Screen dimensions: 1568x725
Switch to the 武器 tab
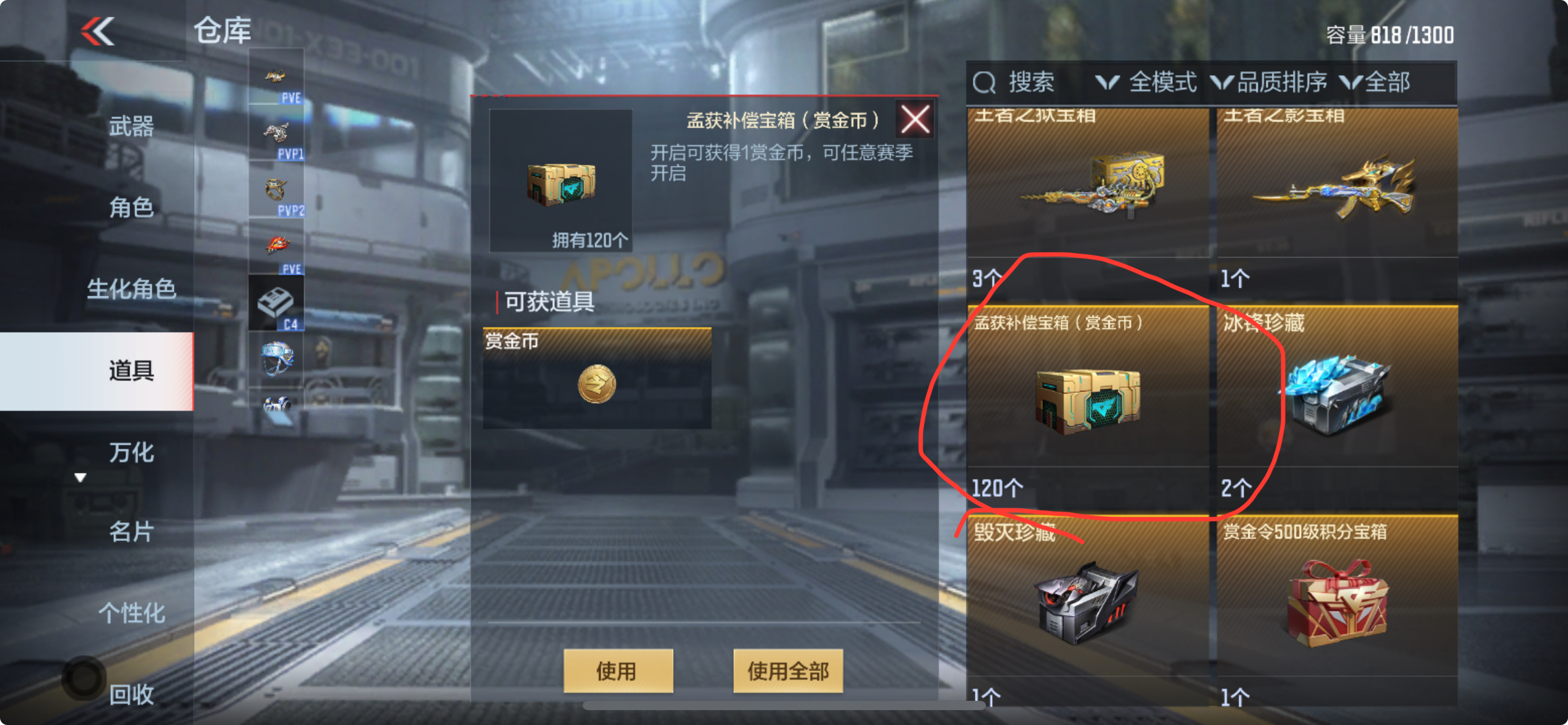(131, 126)
